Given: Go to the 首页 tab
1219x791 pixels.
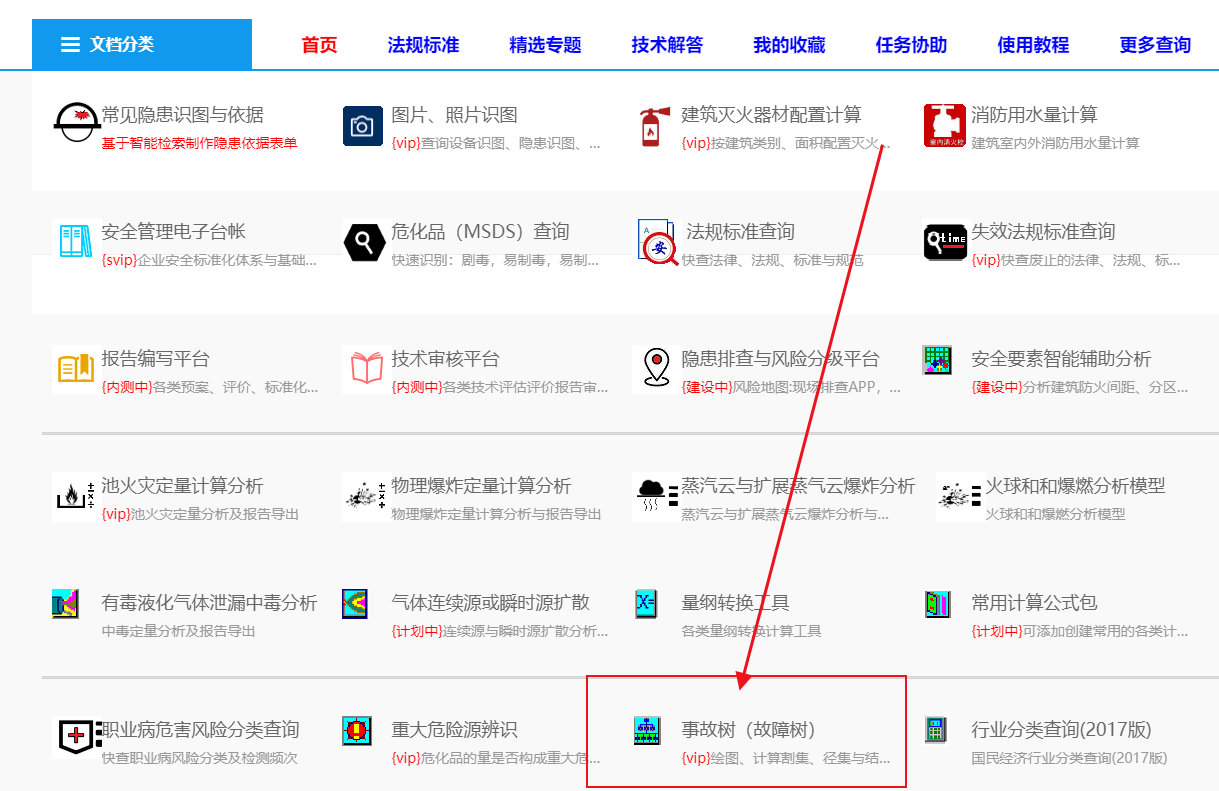Looking at the screenshot, I should point(319,45).
